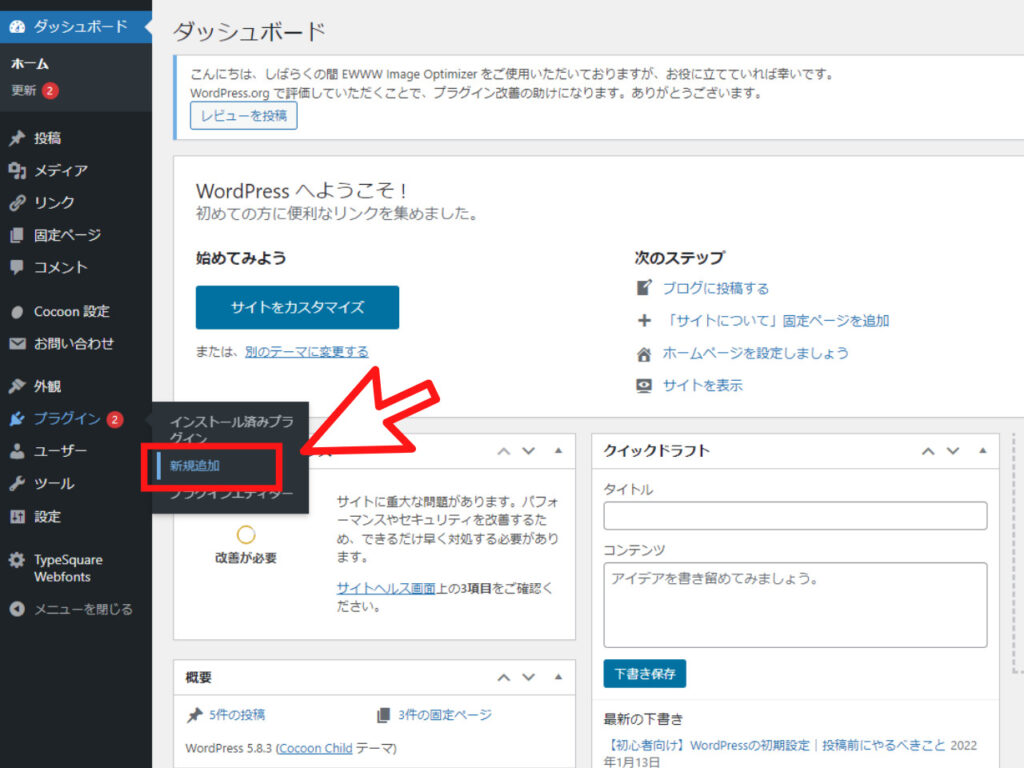
Task: Open the お問い合わせ menu
Action: click(x=76, y=344)
